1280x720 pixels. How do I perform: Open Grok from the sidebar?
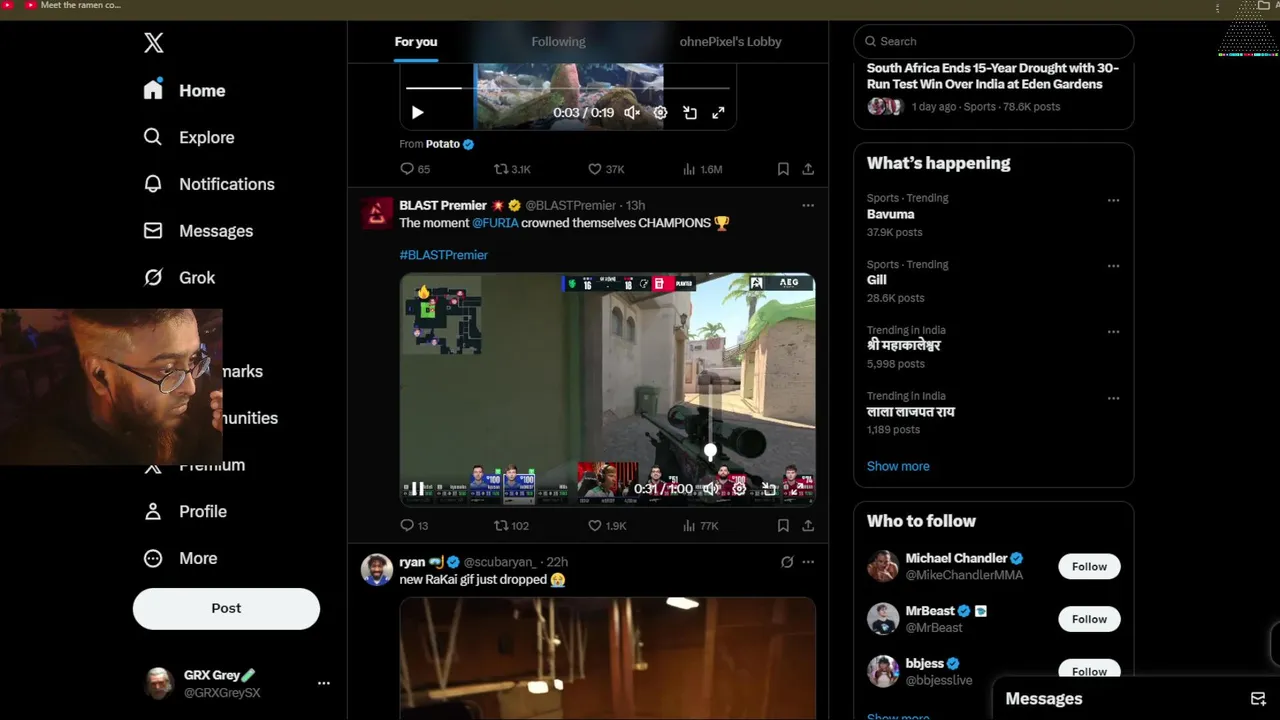179,278
